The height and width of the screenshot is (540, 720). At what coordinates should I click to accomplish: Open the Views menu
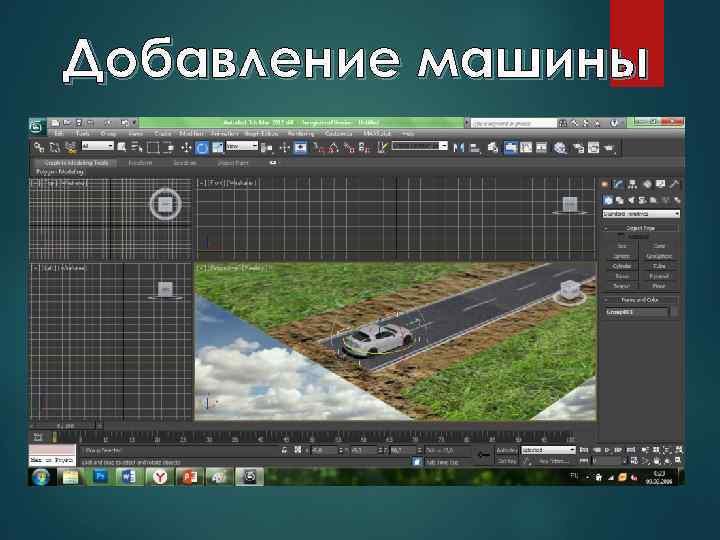point(135,134)
